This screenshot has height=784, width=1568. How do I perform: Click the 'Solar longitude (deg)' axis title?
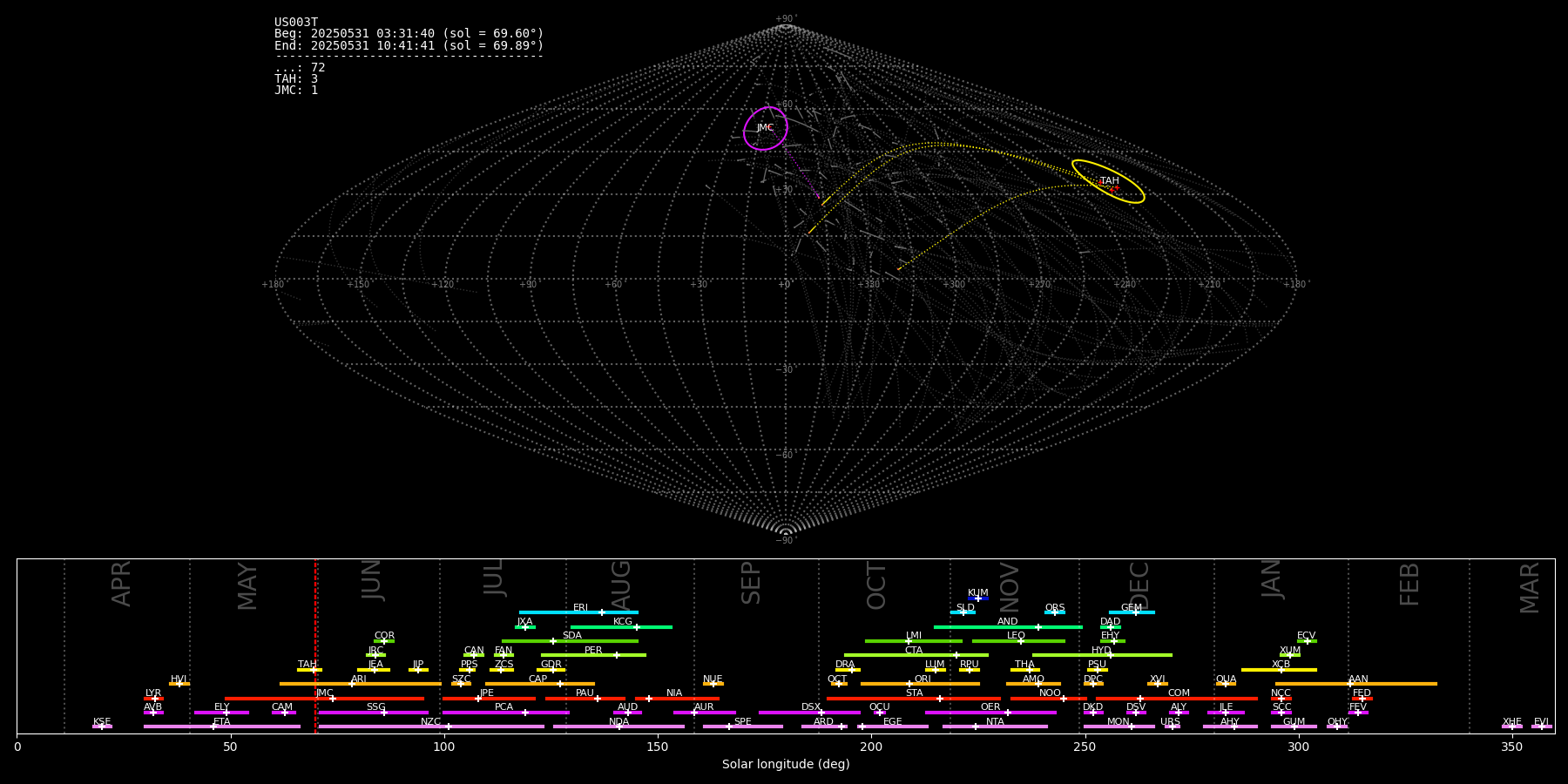786,764
